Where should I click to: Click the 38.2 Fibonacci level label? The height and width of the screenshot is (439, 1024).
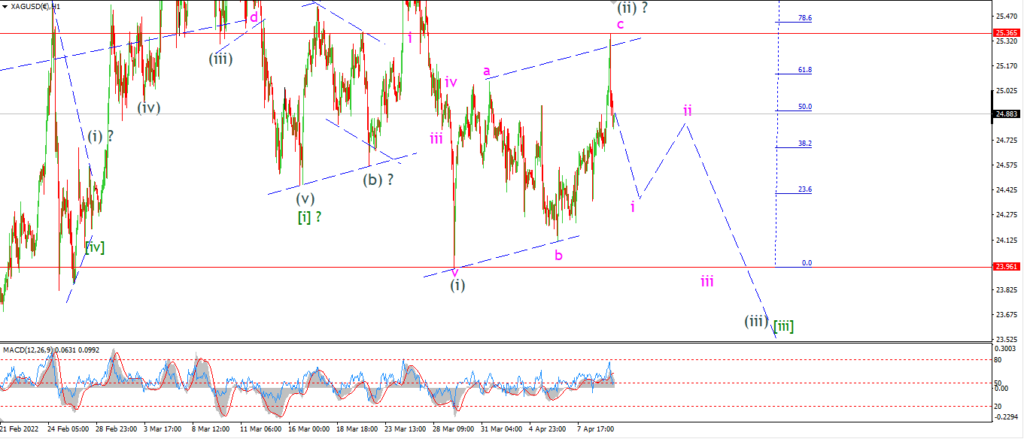coord(805,144)
